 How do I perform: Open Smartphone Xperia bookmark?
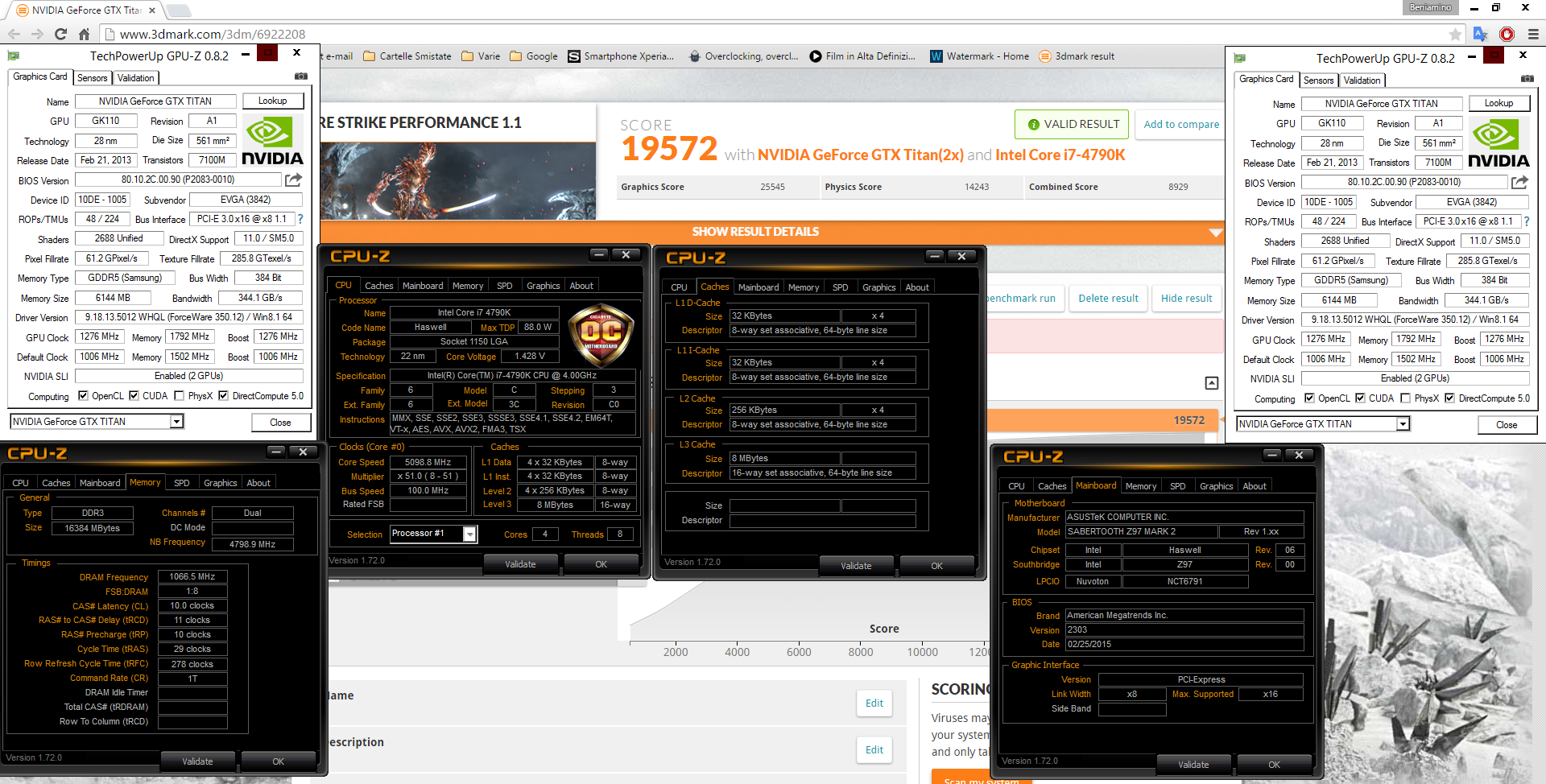click(x=622, y=56)
